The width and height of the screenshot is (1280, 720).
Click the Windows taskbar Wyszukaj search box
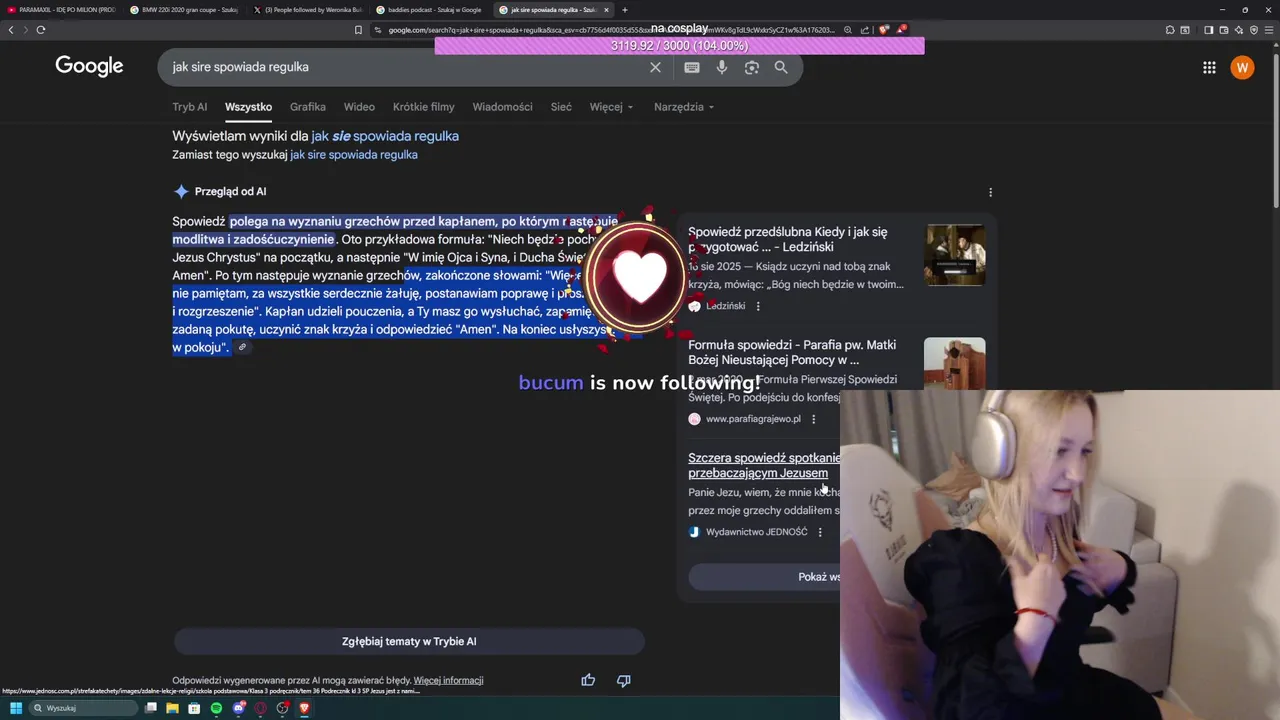click(82, 708)
